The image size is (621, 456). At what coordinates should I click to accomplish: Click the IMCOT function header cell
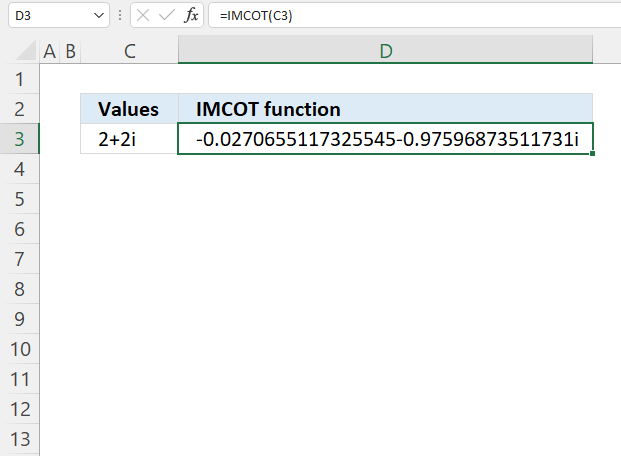(385, 109)
